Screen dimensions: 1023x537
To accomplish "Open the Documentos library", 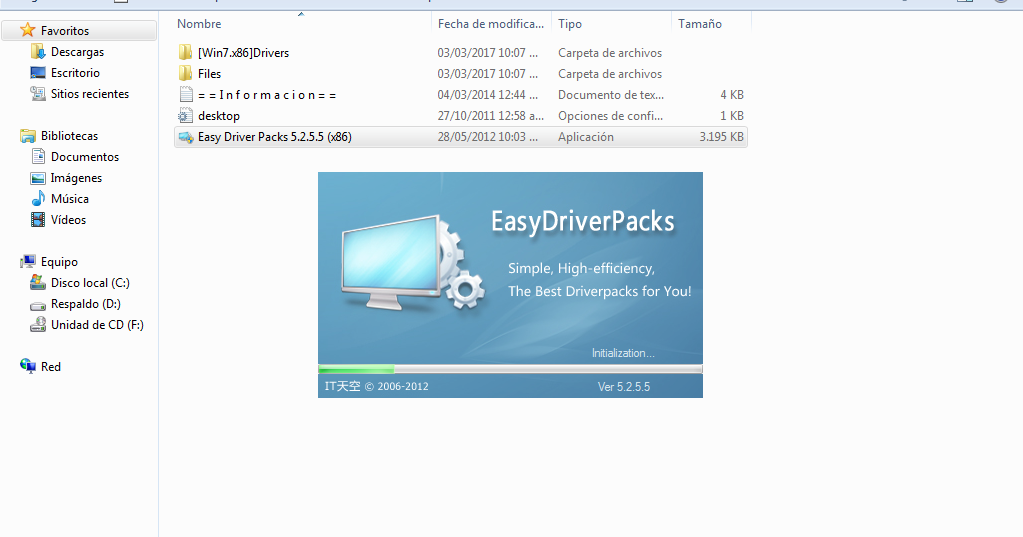I will pyautogui.click(x=85, y=157).
